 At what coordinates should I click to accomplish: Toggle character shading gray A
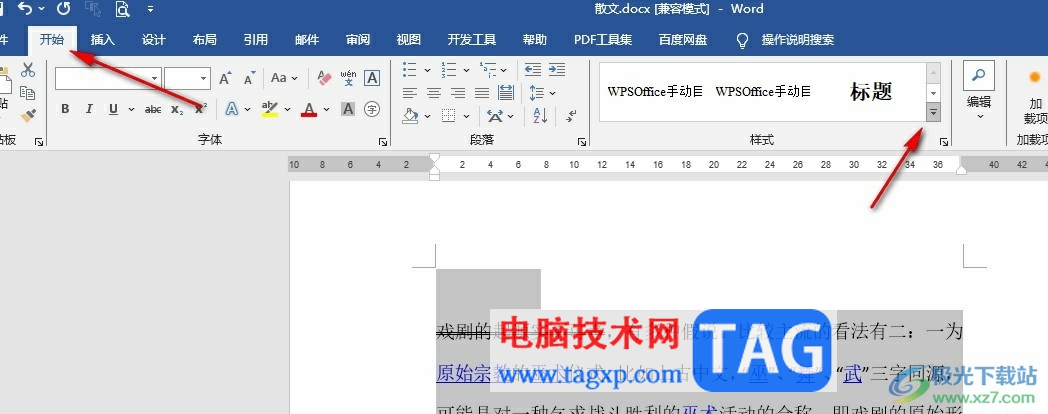pyautogui.click(x=348, y=109)
